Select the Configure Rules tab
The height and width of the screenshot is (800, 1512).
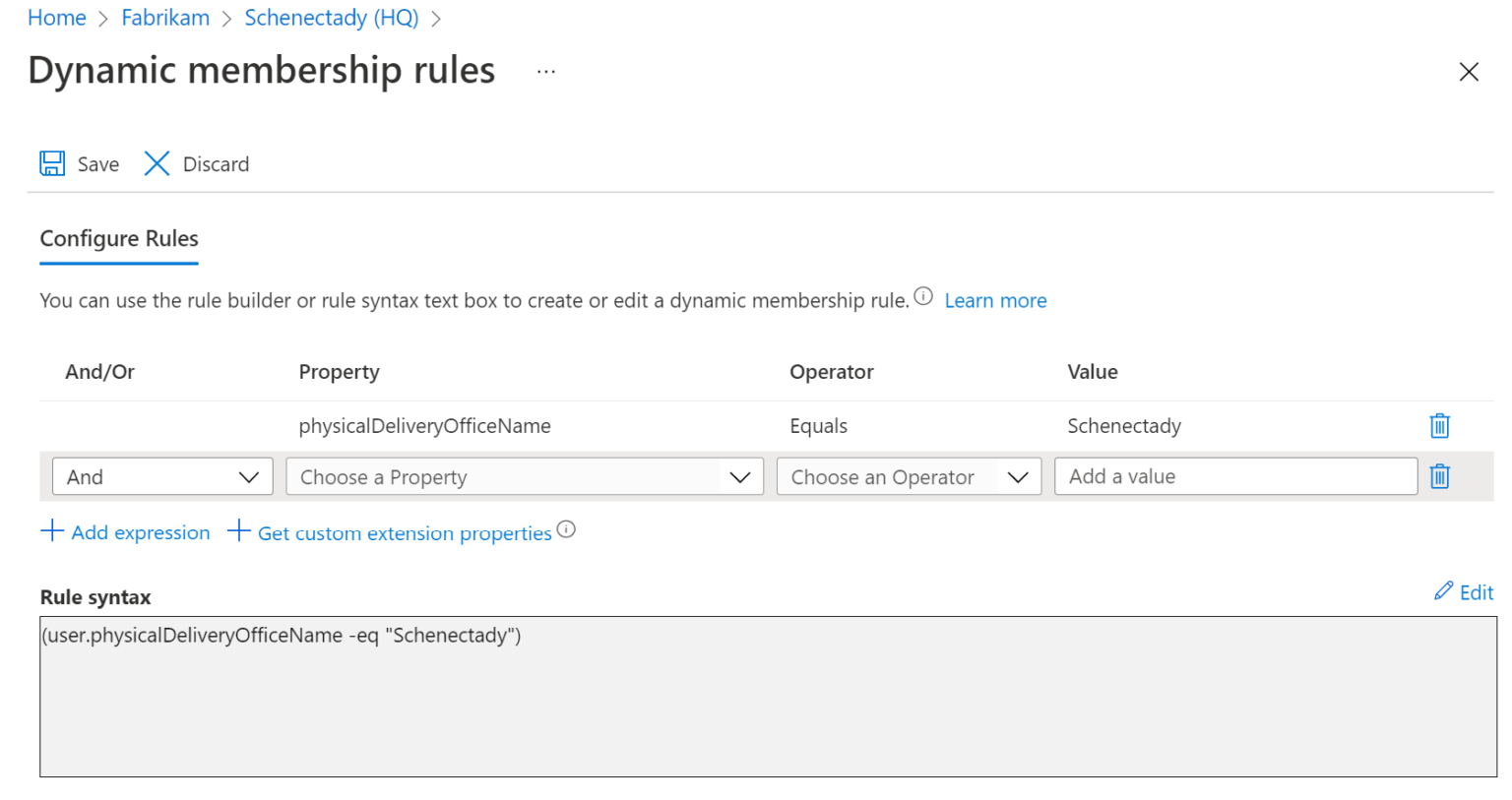[x=119, y=239]
